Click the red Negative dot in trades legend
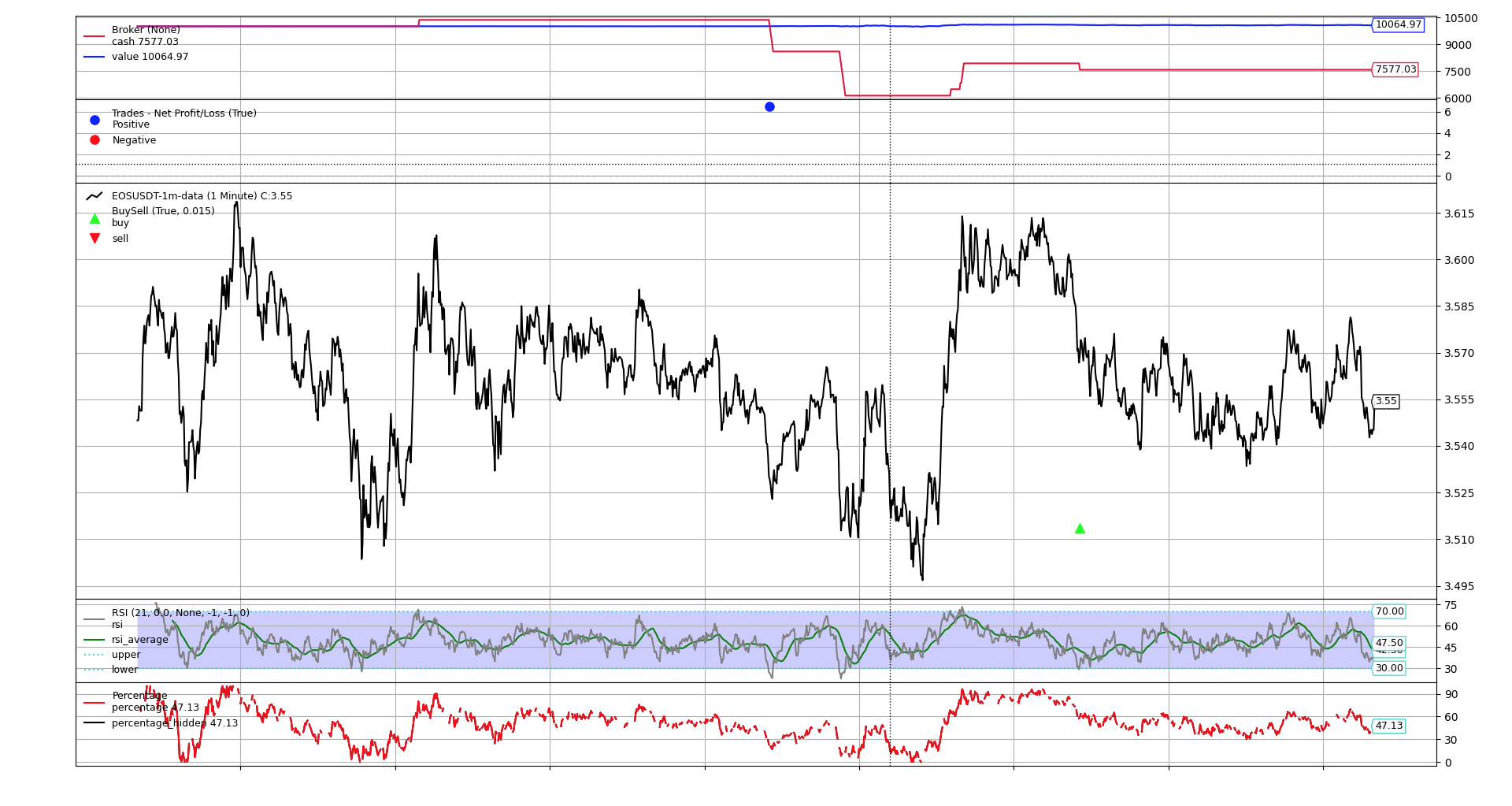The width and height of the screenshot is (1512, 806). click(94, 140)
